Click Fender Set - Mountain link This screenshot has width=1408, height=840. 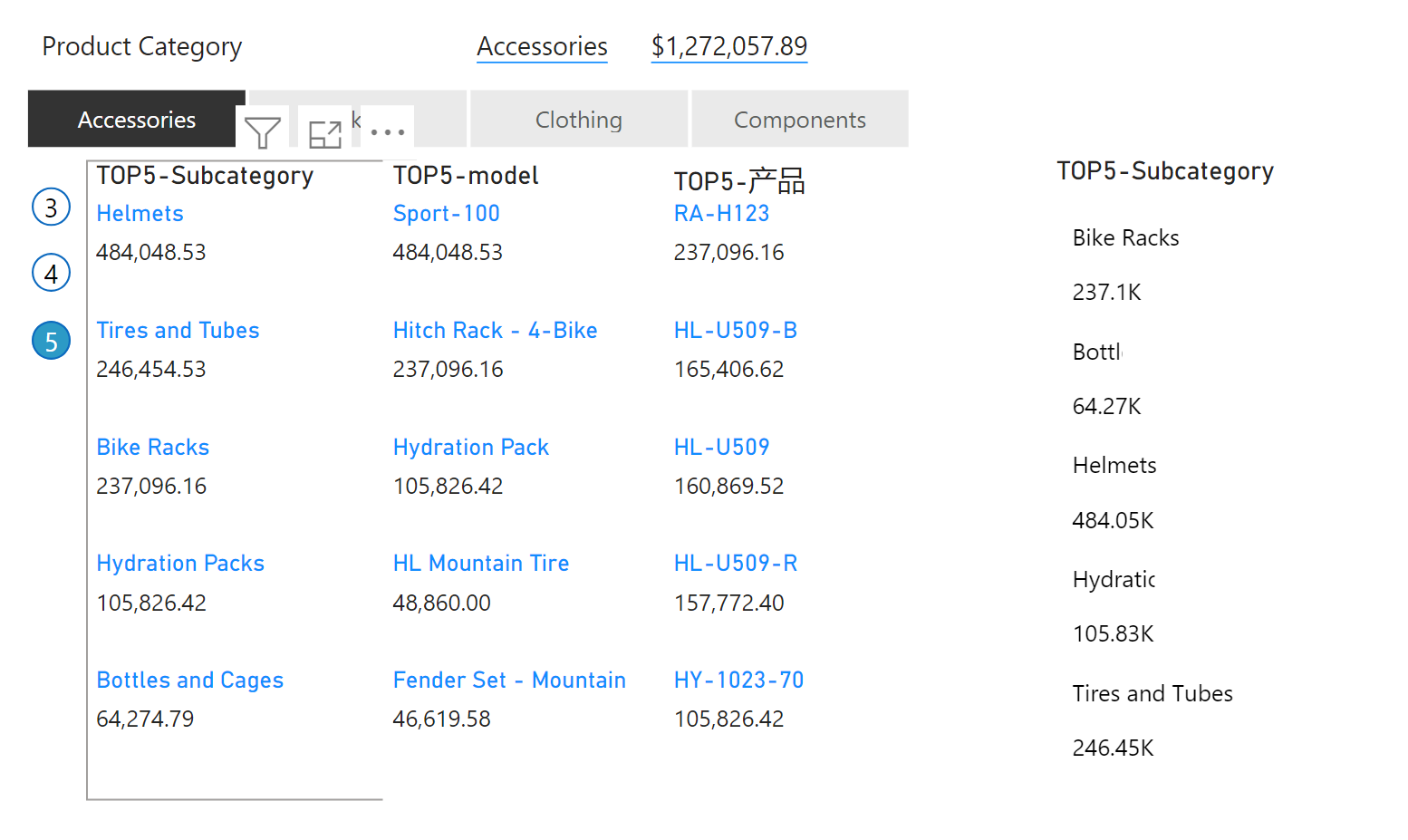(x=509, y=680)
